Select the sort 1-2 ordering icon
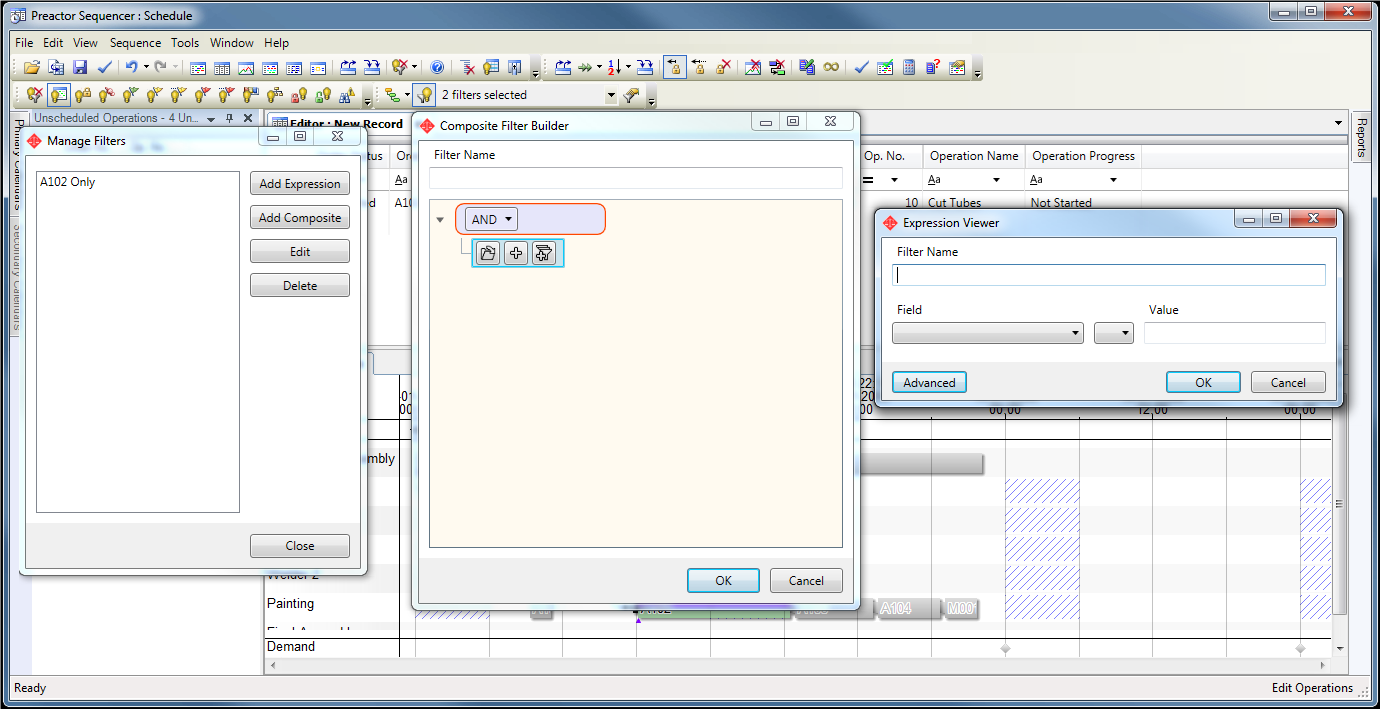This screenshot has height=709, width=1380. [612, 68]
